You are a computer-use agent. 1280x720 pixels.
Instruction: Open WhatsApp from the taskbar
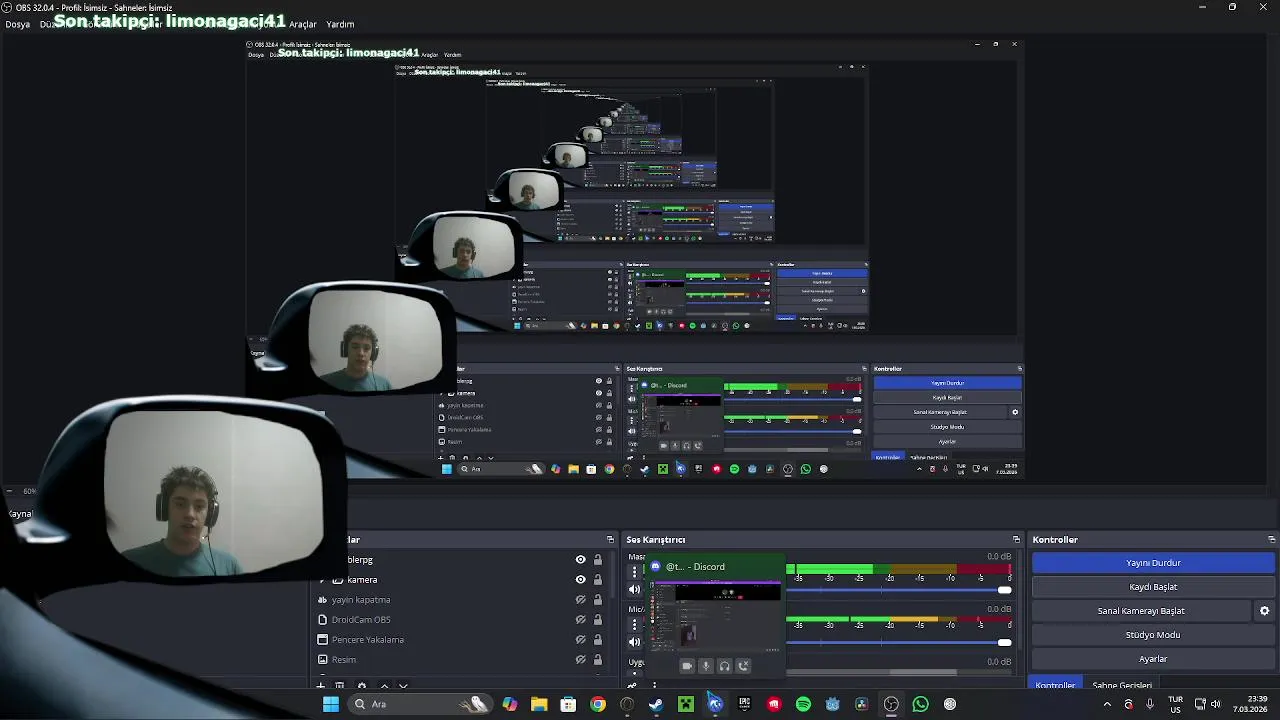tap(920, 704)
